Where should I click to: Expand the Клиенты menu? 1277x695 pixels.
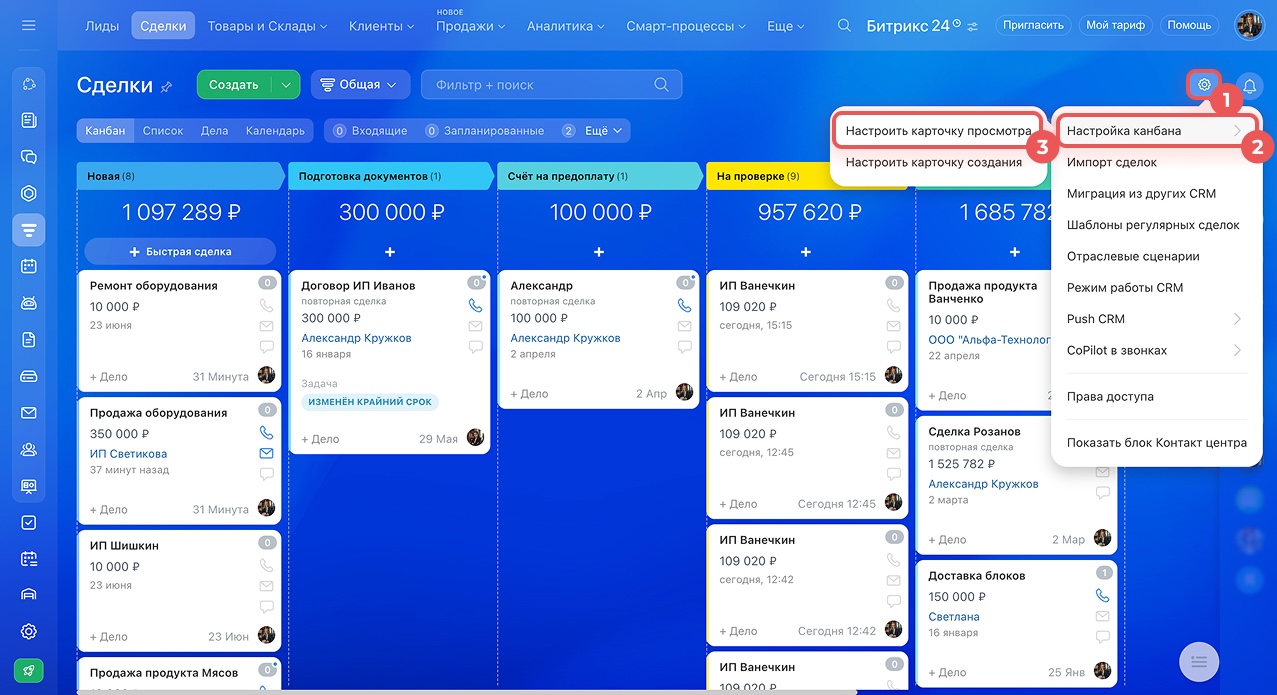tap(382, 26)
